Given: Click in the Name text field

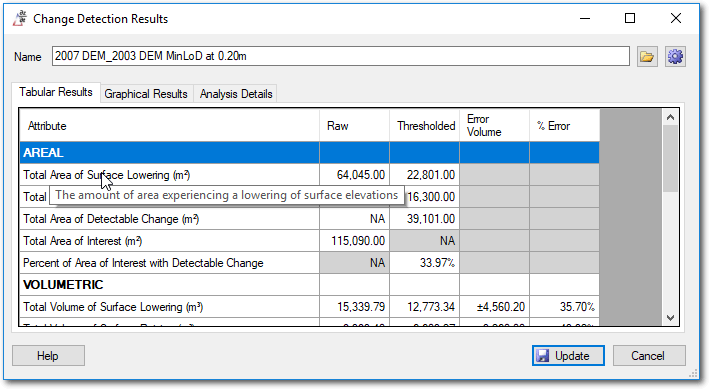Looking at the screenshot, I should click(x=341, y=56).
